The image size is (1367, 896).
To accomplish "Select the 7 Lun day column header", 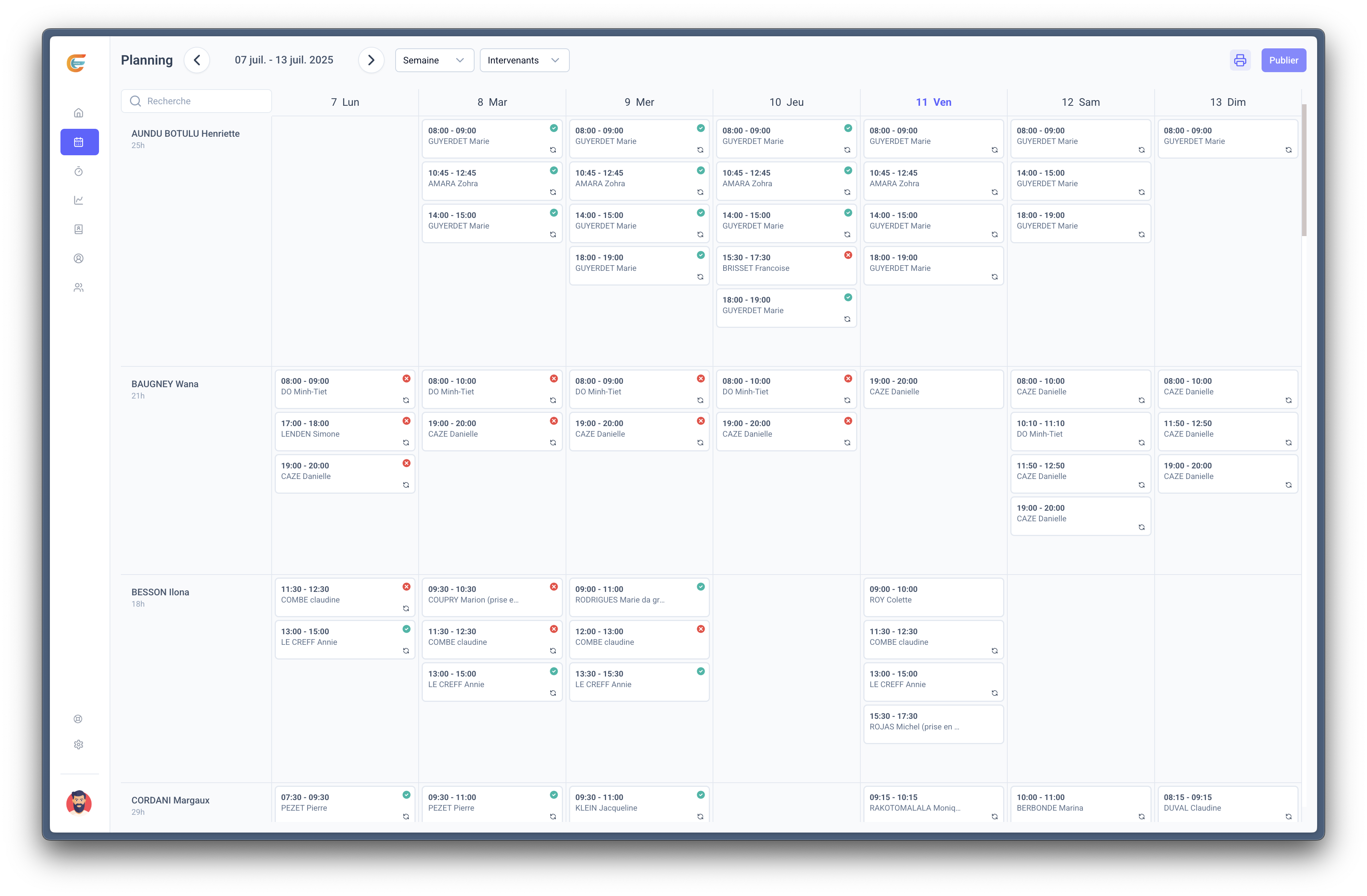I will click(345, 102).
